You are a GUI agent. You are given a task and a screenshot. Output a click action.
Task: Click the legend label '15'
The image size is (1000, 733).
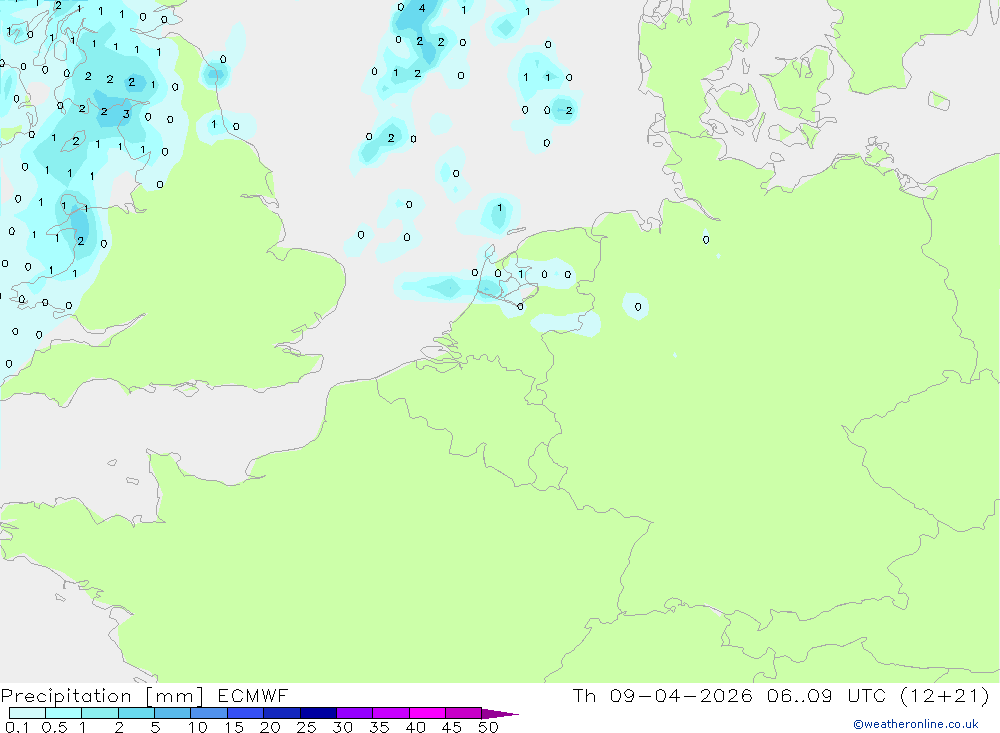(x=234, y=727)
